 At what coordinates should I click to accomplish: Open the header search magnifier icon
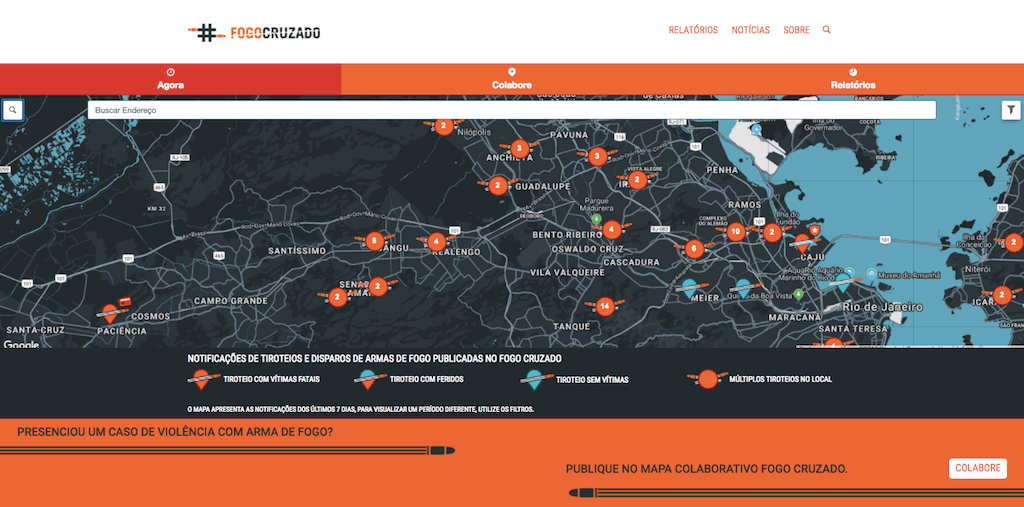pos(826,30)
